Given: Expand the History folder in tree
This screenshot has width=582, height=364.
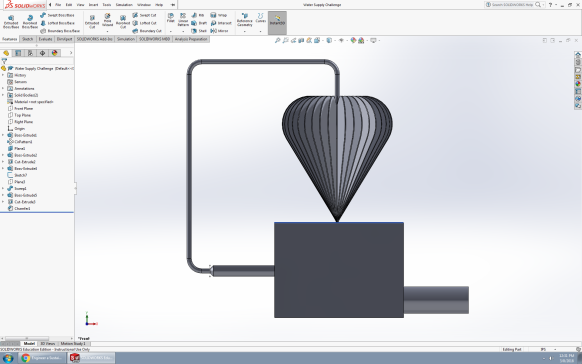Looking at the screenshot, I should [x=3, y=75].
